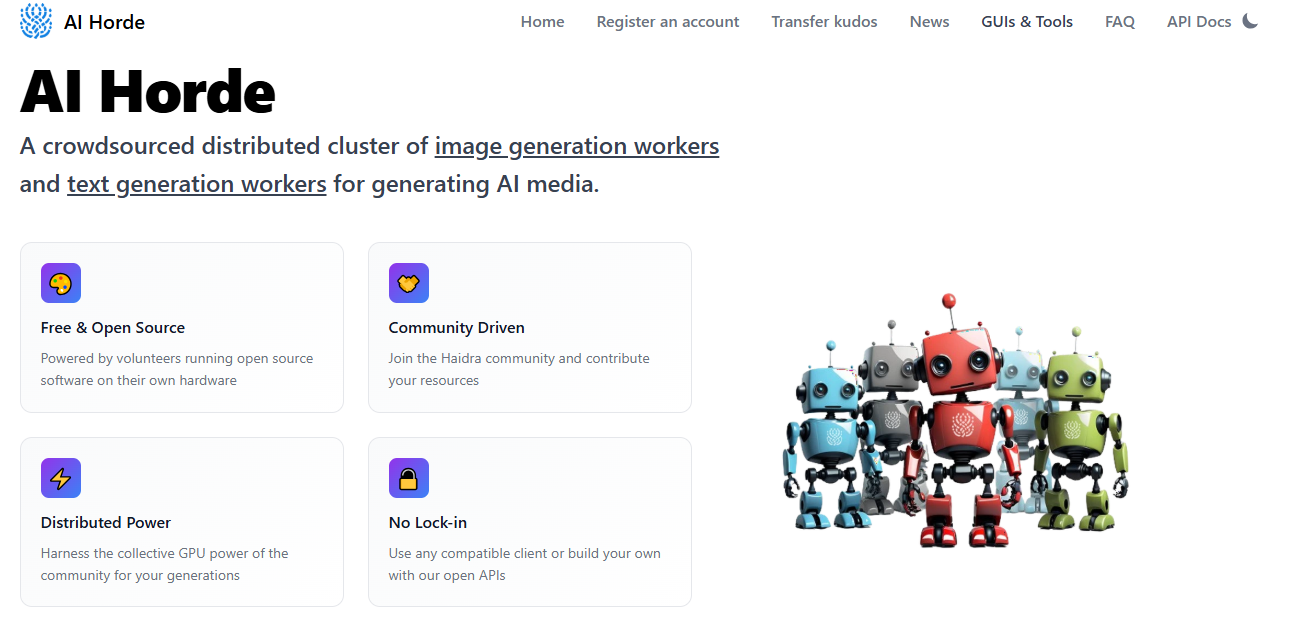Open the Home menu item
The image size is (1301, 620).
tap(542, 22)
